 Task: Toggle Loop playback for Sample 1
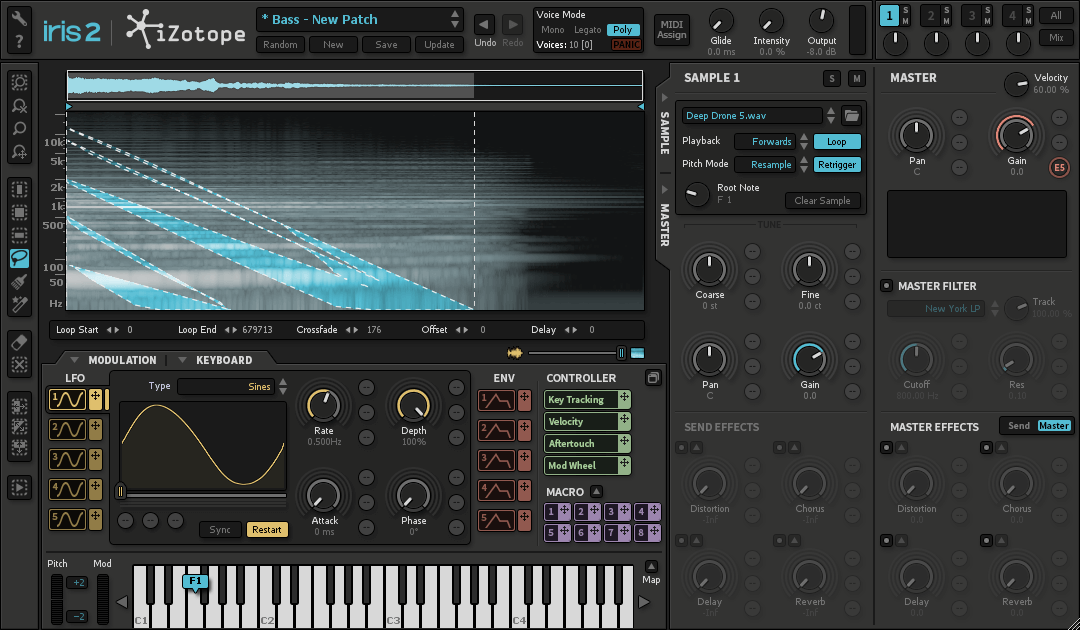837,142
